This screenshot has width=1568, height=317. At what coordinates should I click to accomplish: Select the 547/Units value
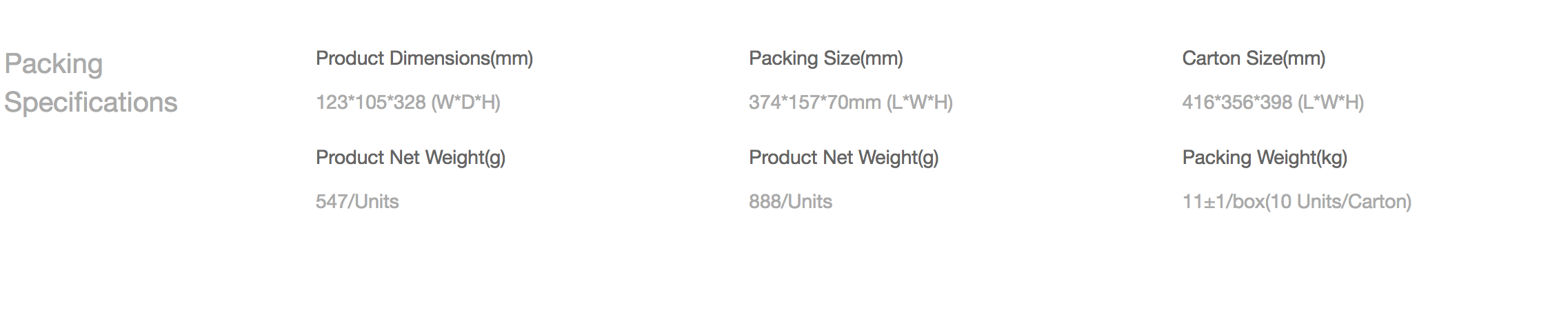pos(357,202)
